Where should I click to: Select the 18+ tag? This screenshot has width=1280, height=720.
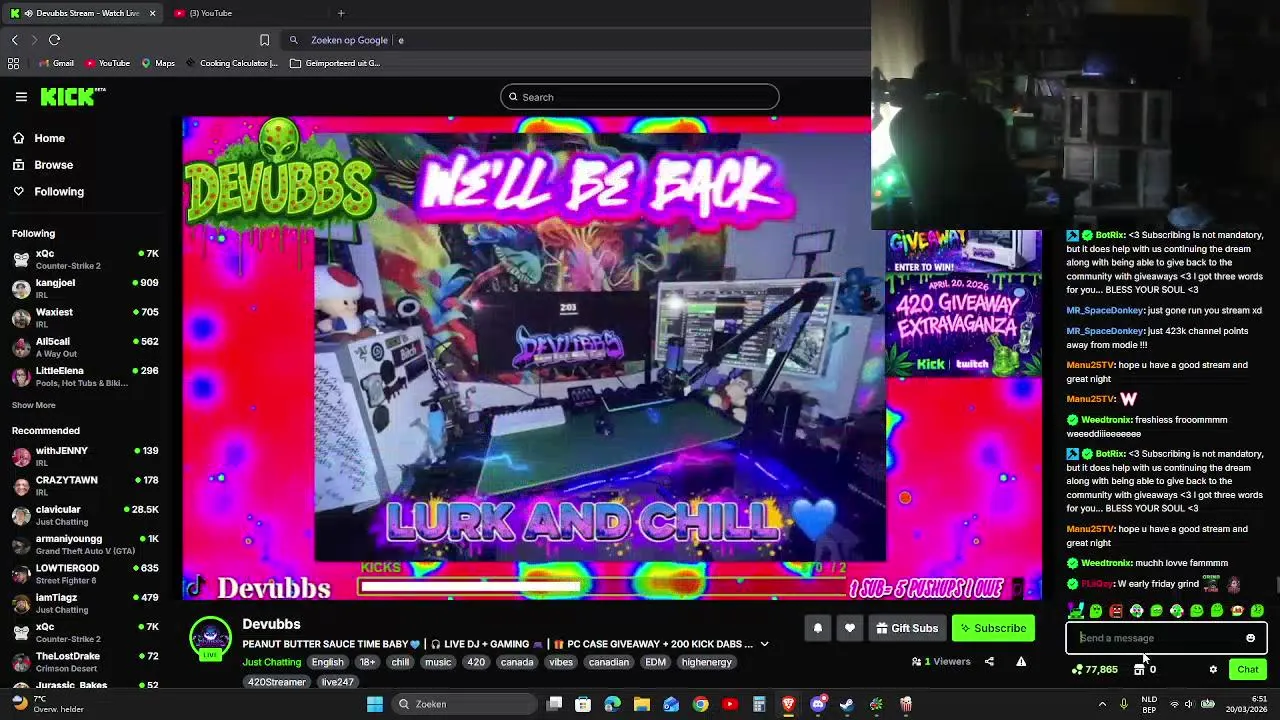pos(367,662)
